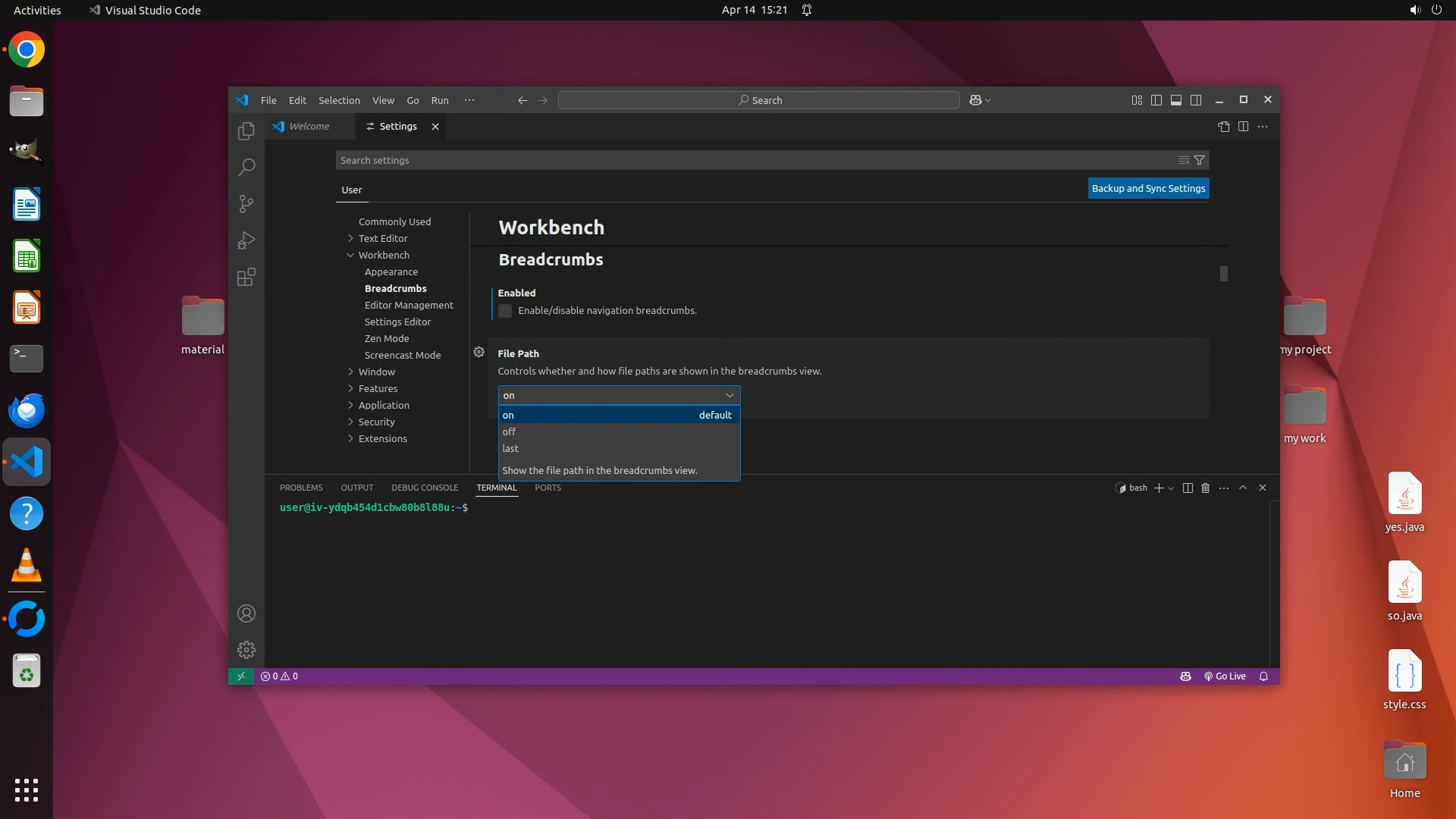Click the Manage gear icon in activity bar
The width and height of the screenshot is (1456, 819).
point(246,650)
